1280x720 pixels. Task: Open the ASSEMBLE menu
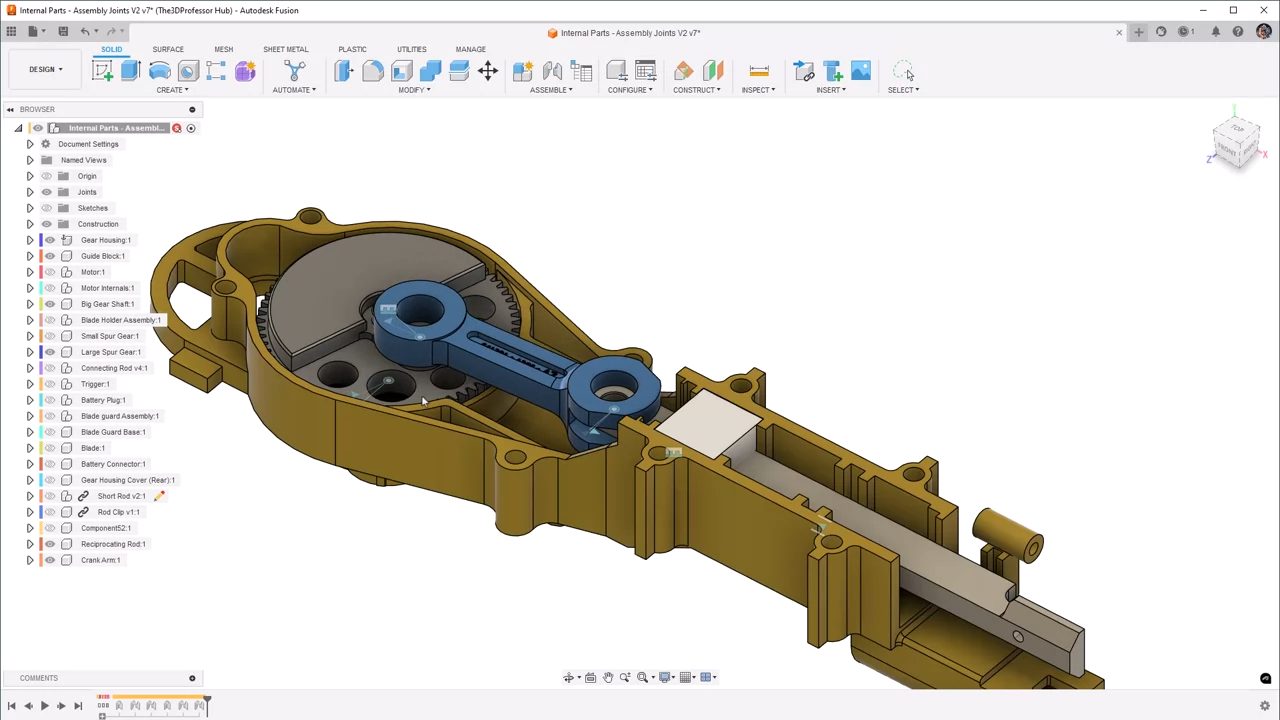pyautogui.click(x=551, y=90)
